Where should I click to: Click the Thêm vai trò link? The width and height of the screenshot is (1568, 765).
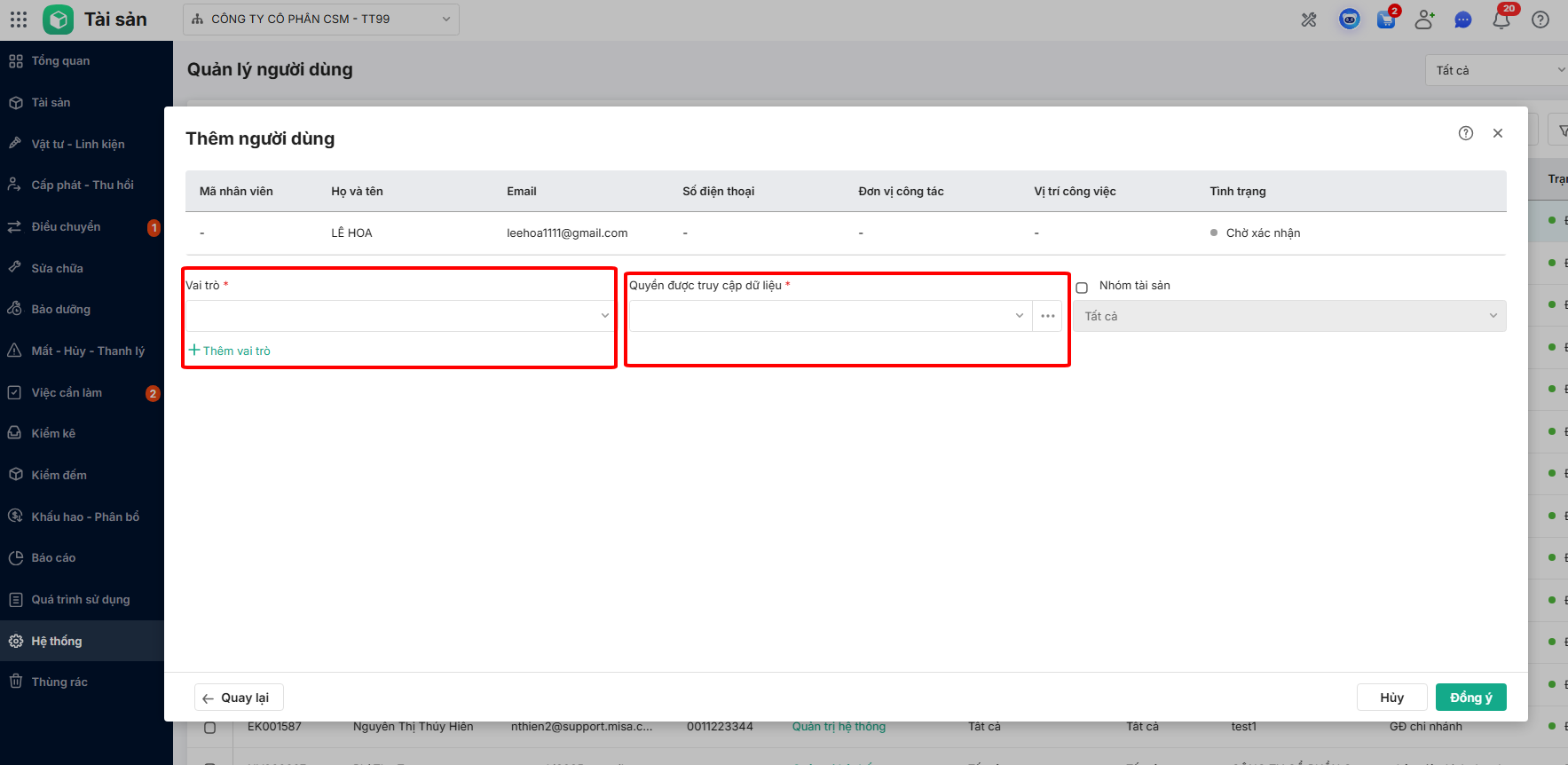230,351
